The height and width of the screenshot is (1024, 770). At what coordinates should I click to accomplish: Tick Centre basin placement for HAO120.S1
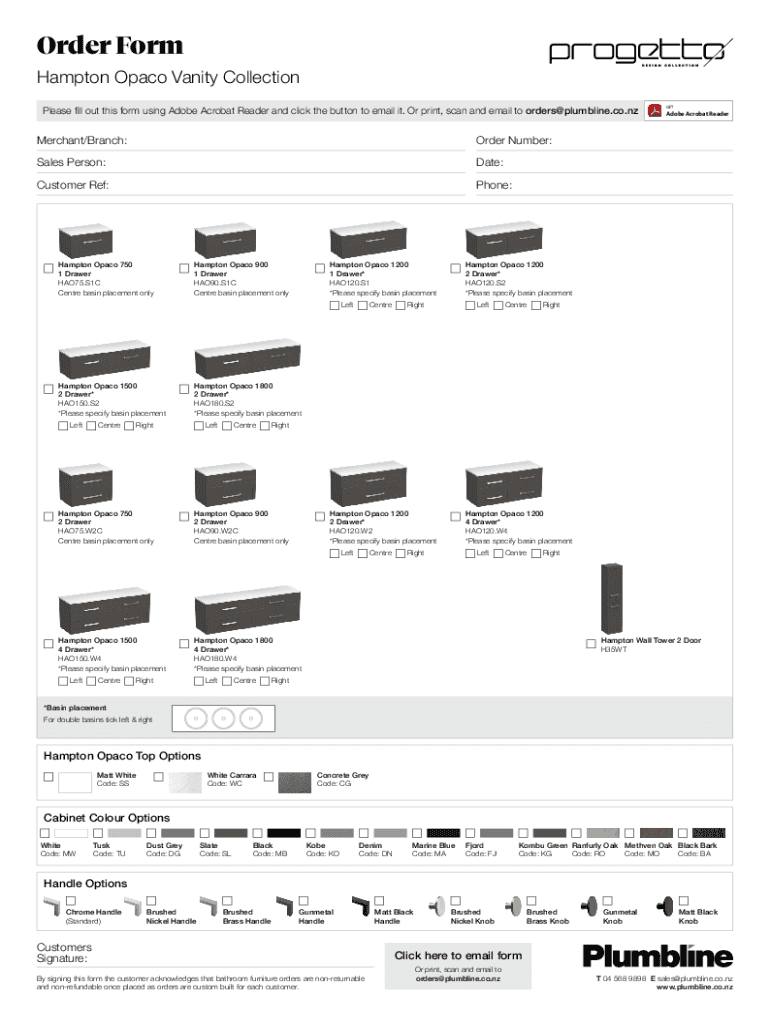click(x=363, y=305)
